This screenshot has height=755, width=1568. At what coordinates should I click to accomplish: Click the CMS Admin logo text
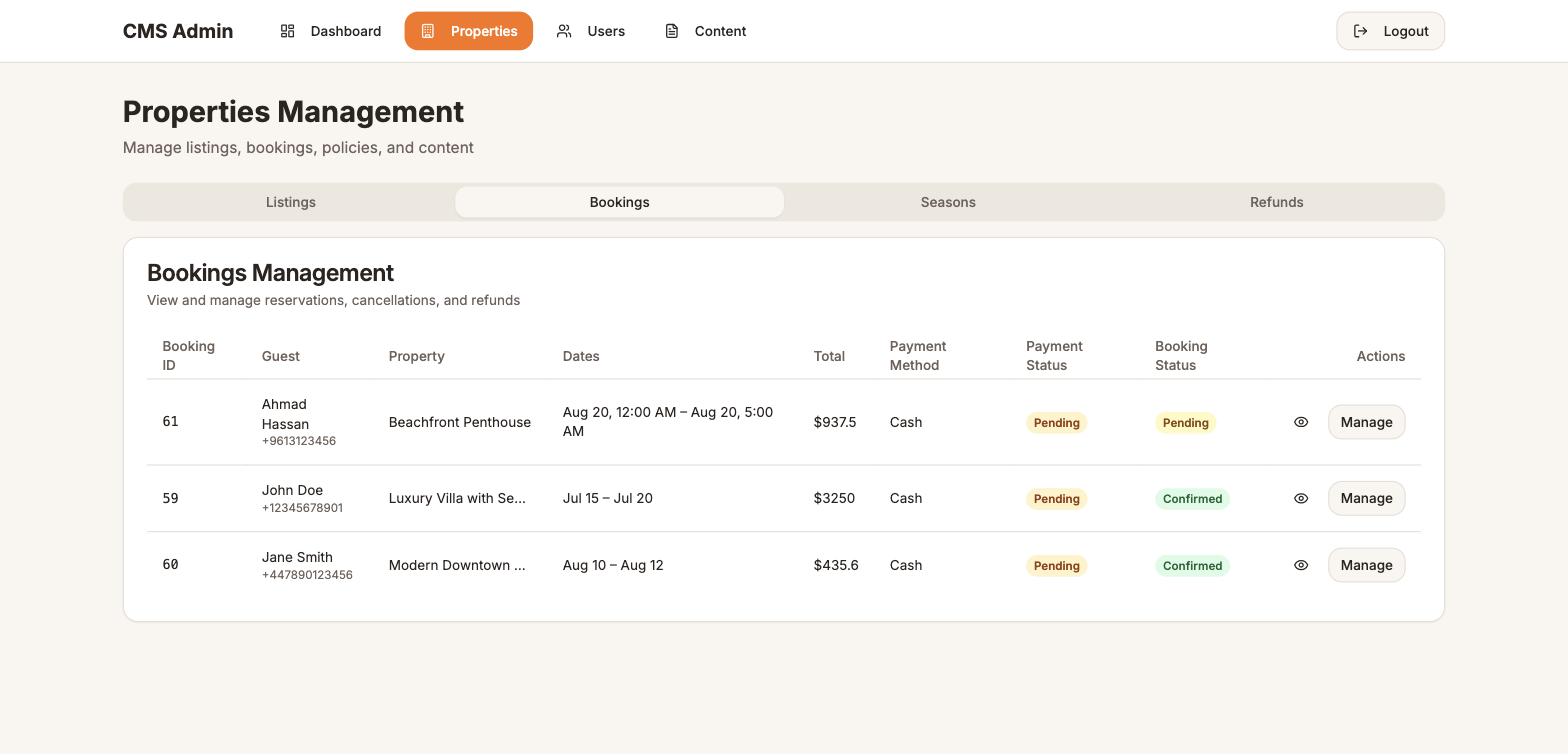point(178,31)
